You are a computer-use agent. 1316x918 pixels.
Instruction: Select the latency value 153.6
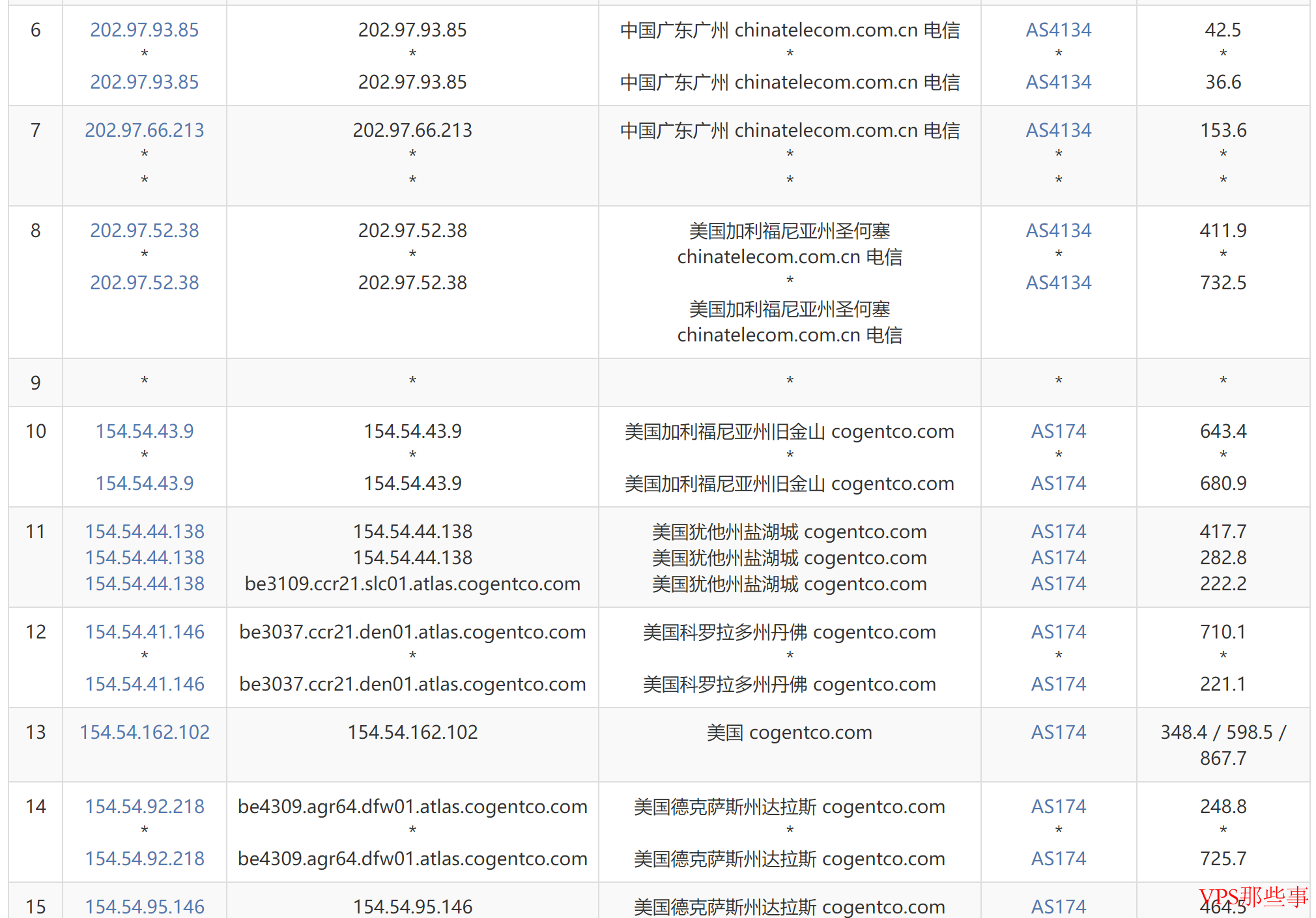coord(1223,130)
